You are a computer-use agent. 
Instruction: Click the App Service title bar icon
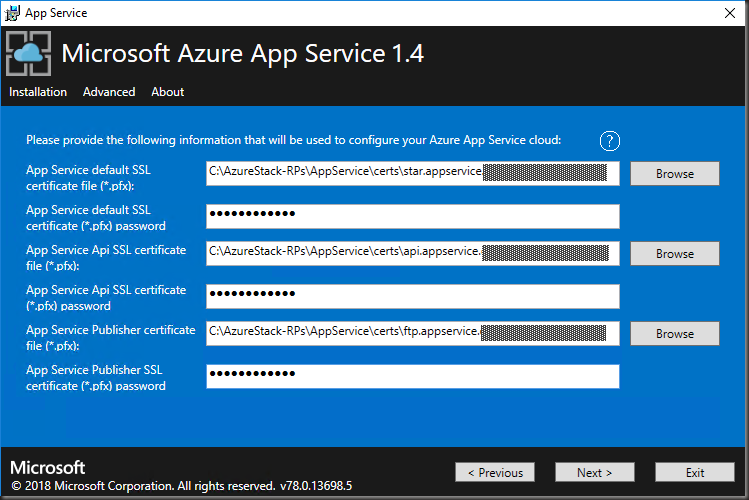point(11,13)
